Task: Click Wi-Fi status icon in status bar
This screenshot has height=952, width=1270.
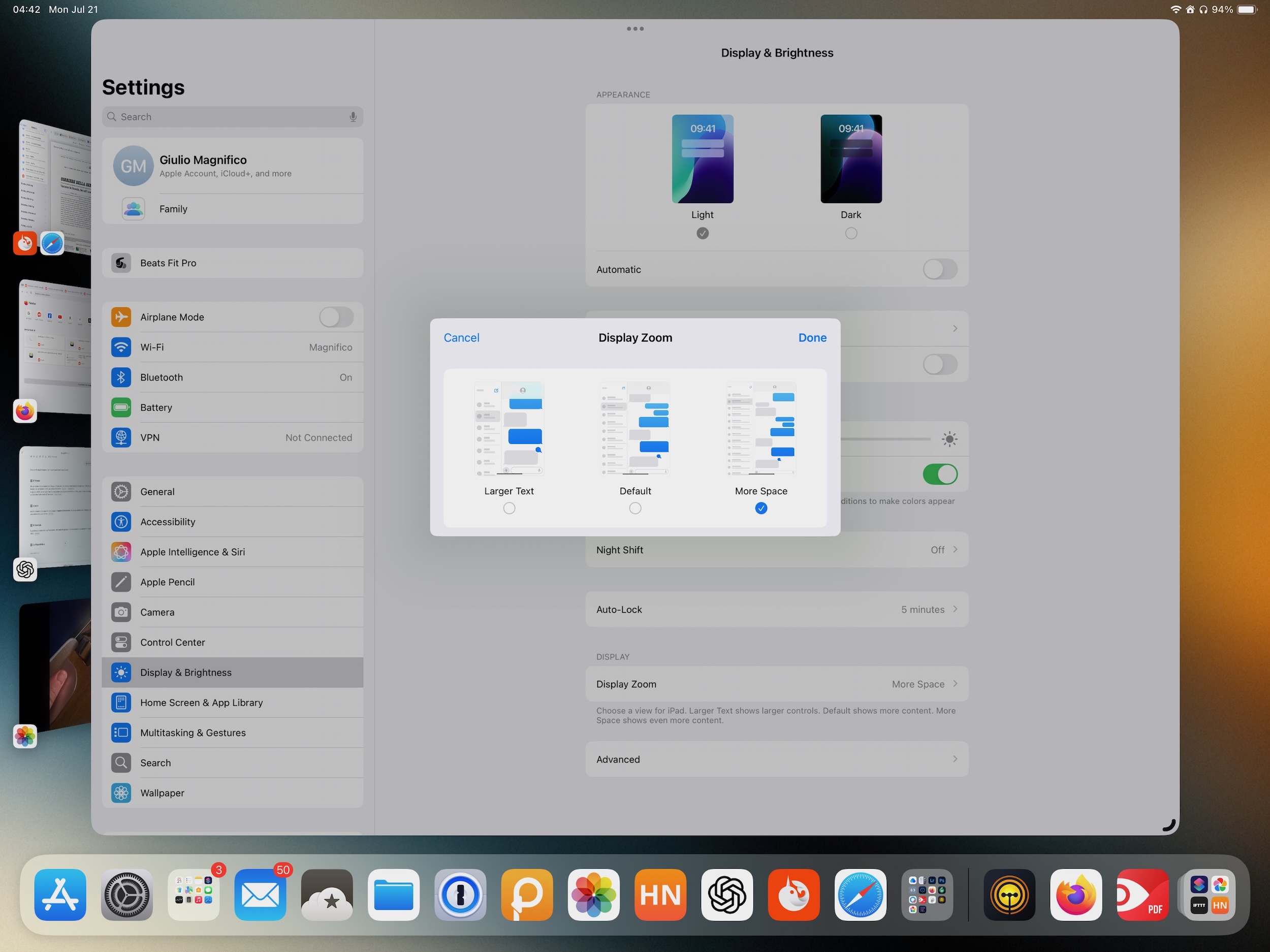Action: pos(1176,9)
